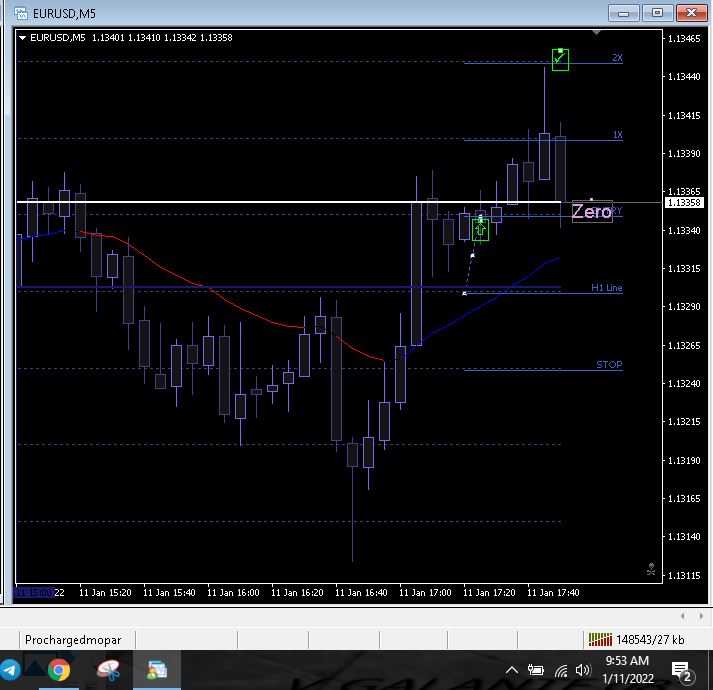Click the current price tag 1.13358

click(684, 203)
